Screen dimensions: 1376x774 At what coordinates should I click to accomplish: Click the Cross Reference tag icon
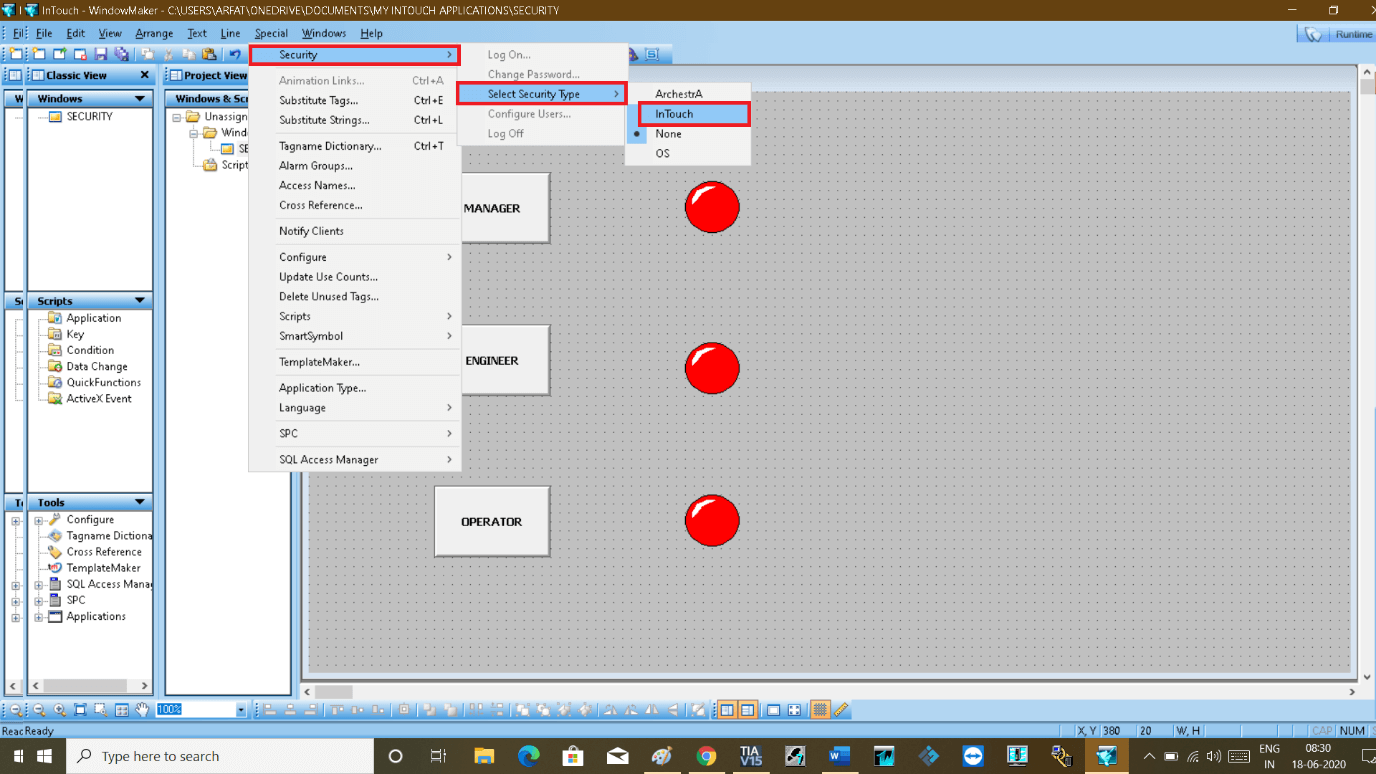[x=56, y=552]
